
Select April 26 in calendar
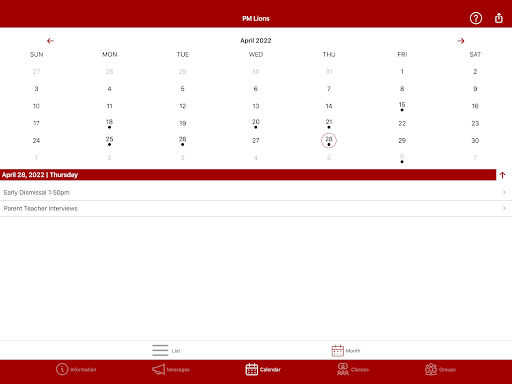182,141
